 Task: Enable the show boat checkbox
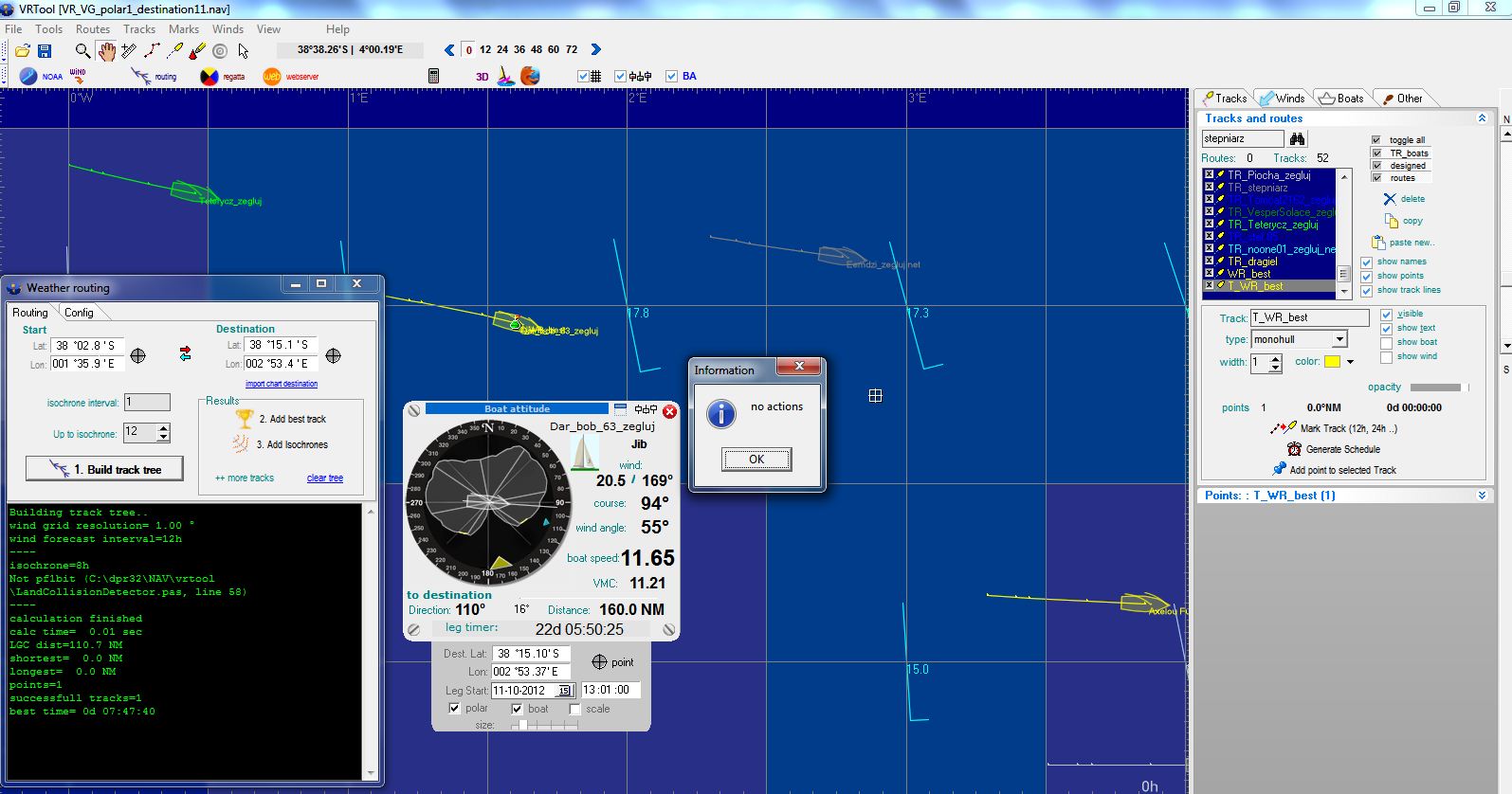pyautogui.click(x=1386, y=342)
